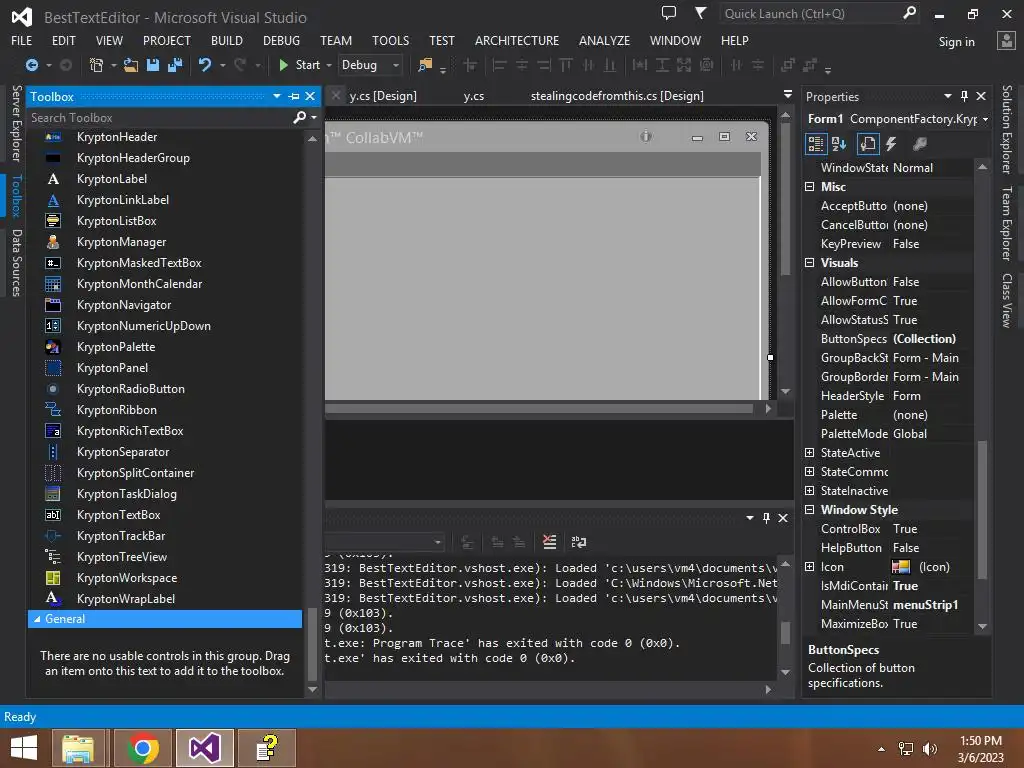1024x768 pixels.
Task: Pin the Output window
Action: (x=766, y=518)
